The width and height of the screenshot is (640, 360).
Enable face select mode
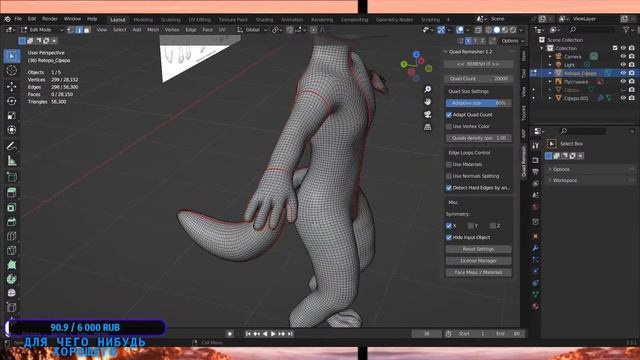[87, 30]
